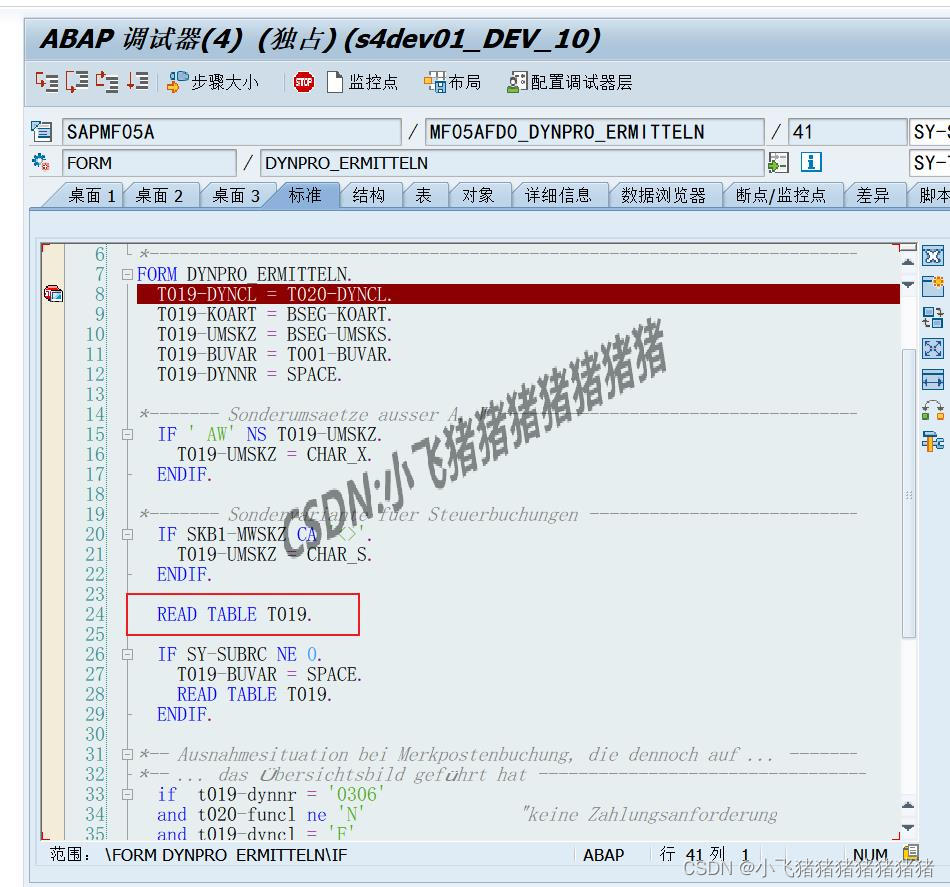Click the Continue execution icon
950x887 pixels.
[138, 81]
